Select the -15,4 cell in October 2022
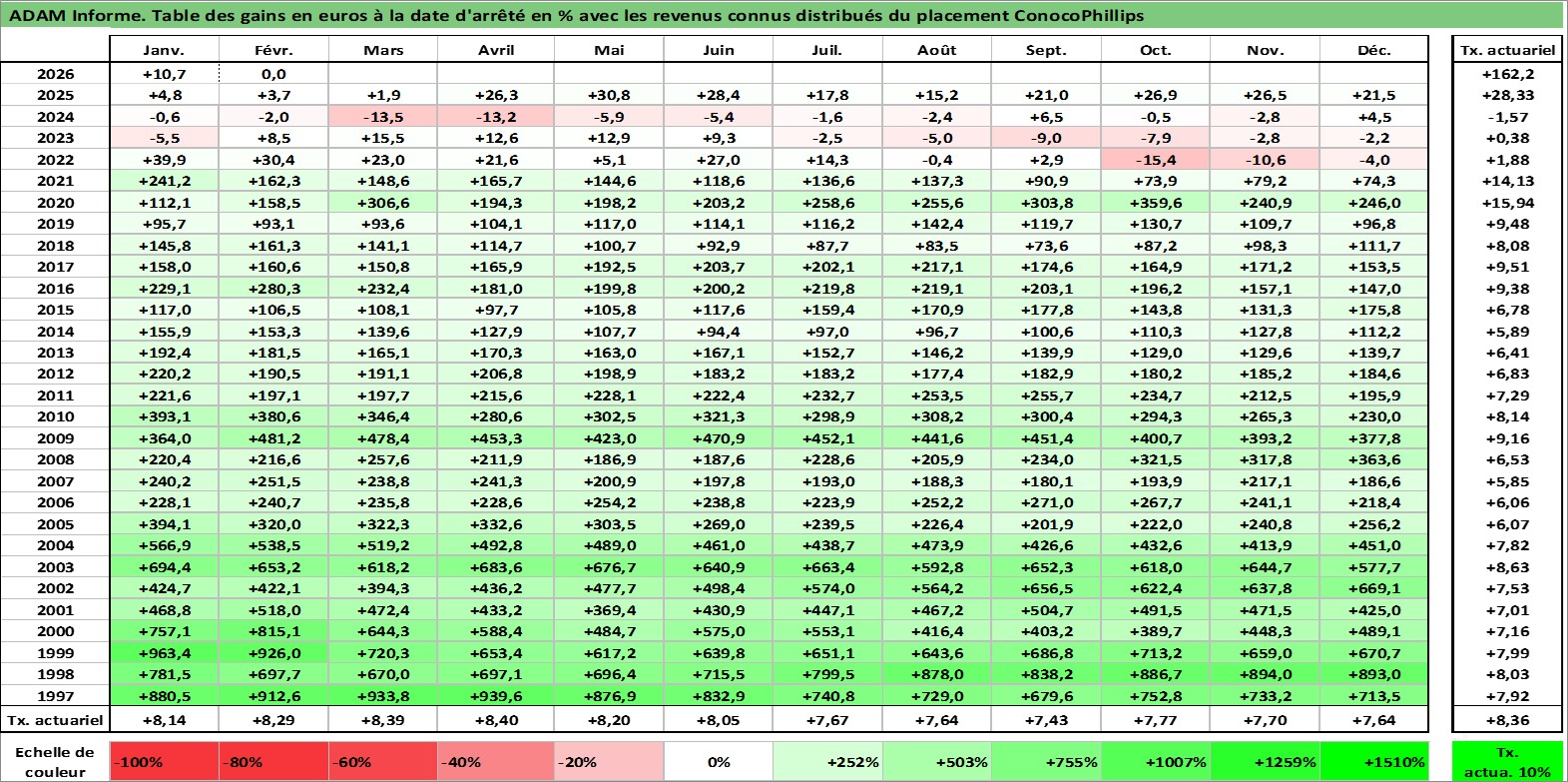The image size is (1568, 782). pyautogui.click(x=1156, y=160)
